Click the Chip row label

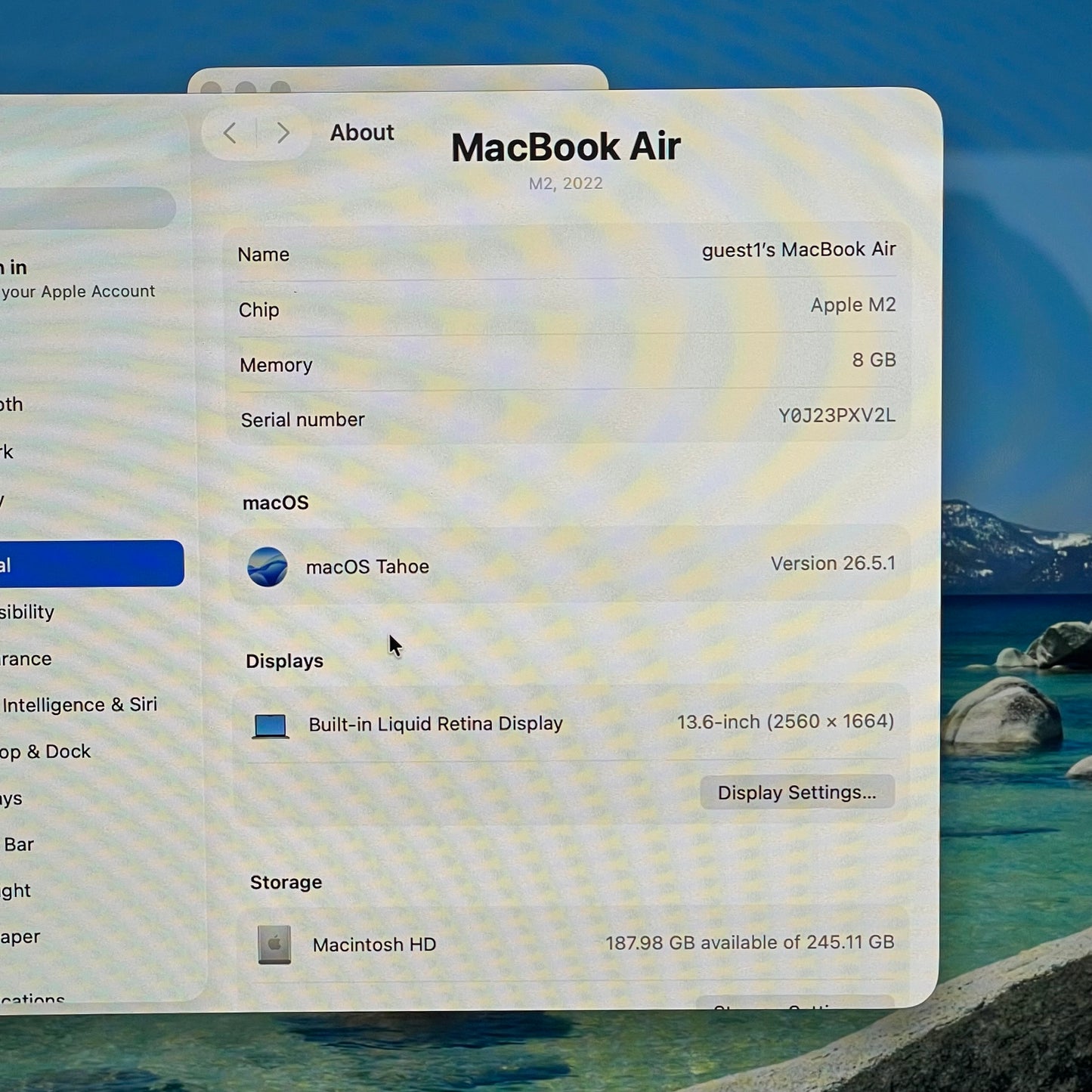pyautogui.click(x=258, y=311)
